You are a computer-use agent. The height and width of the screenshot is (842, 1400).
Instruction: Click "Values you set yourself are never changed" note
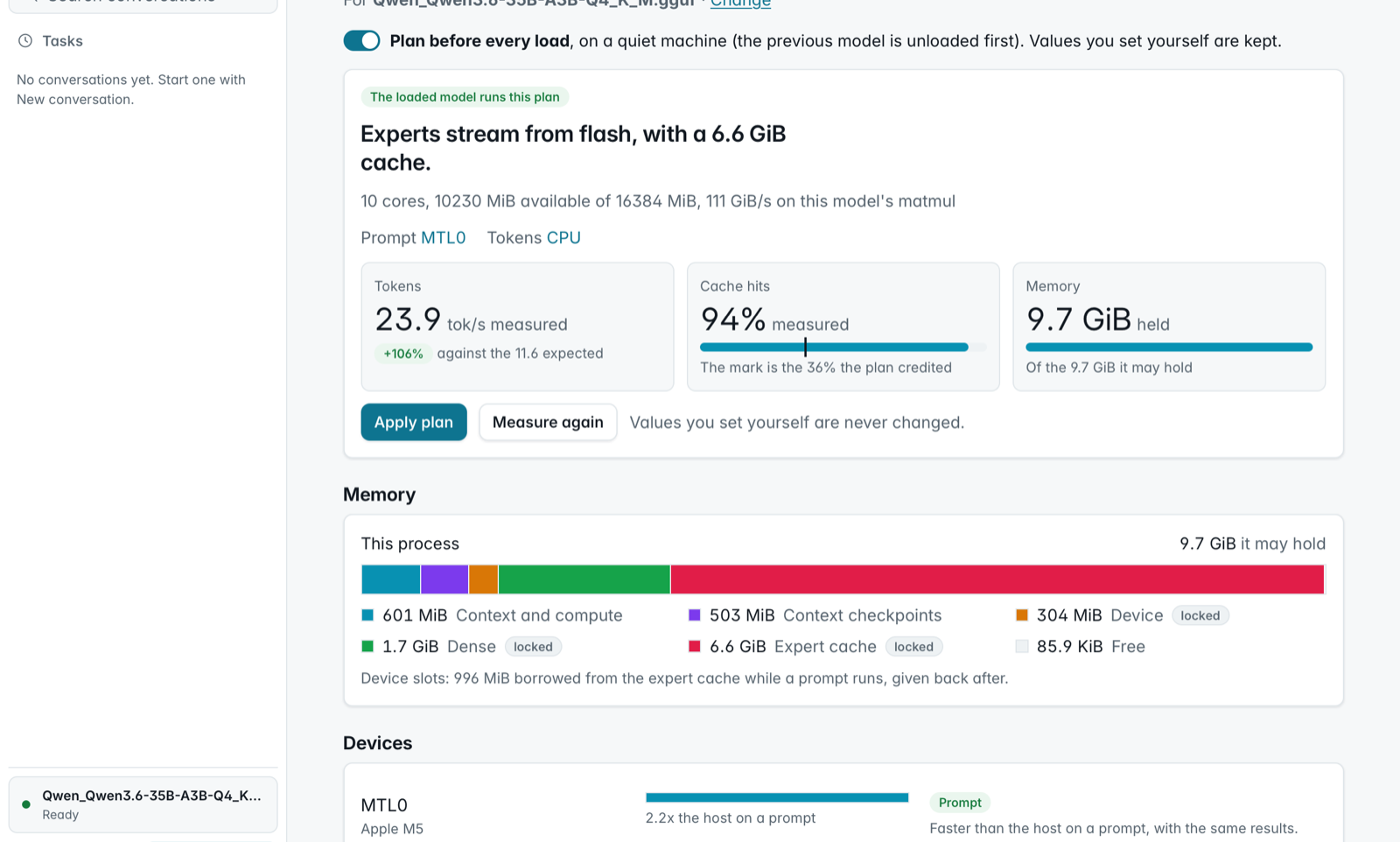797,422
